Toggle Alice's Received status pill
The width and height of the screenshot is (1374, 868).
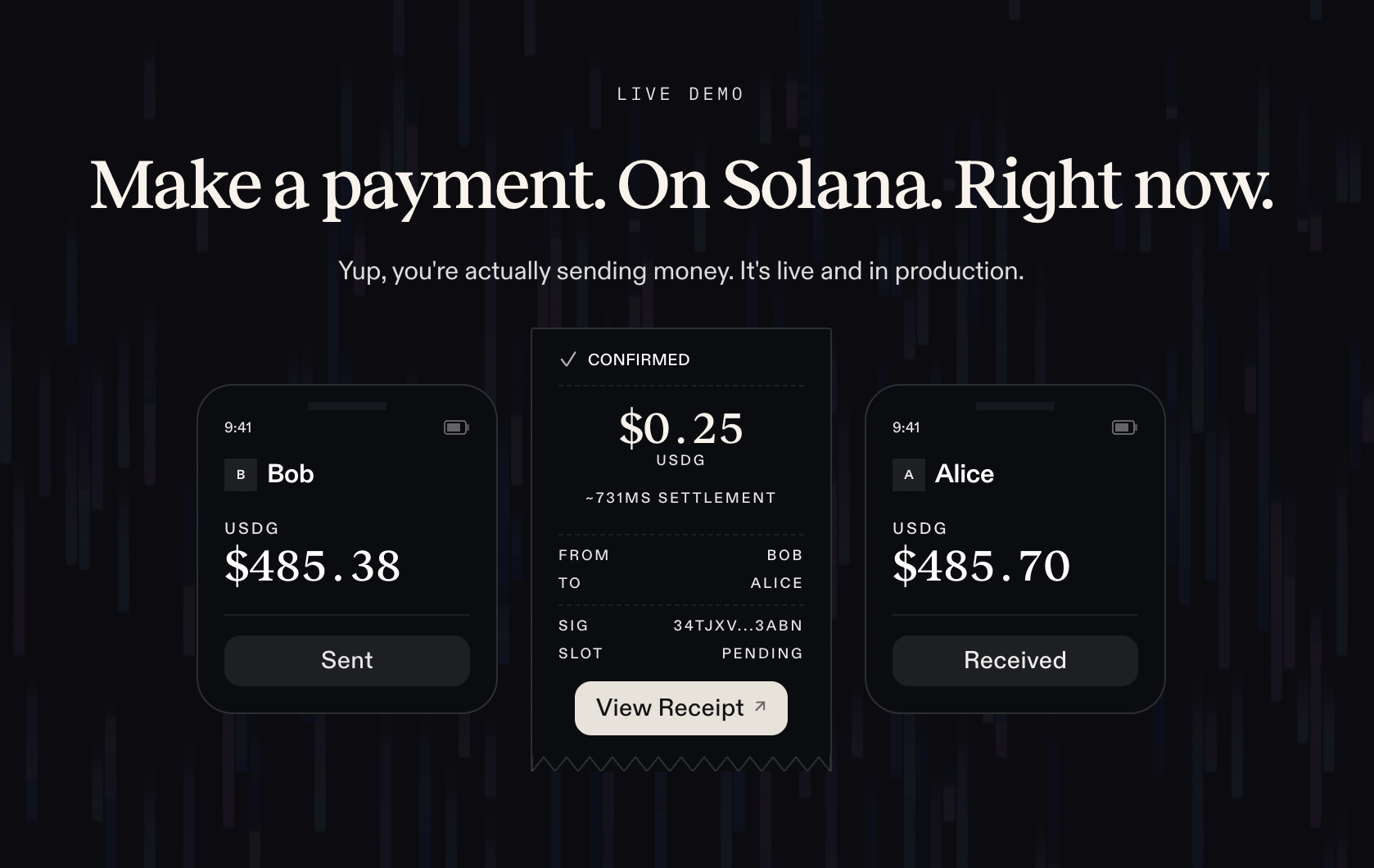1015,660
